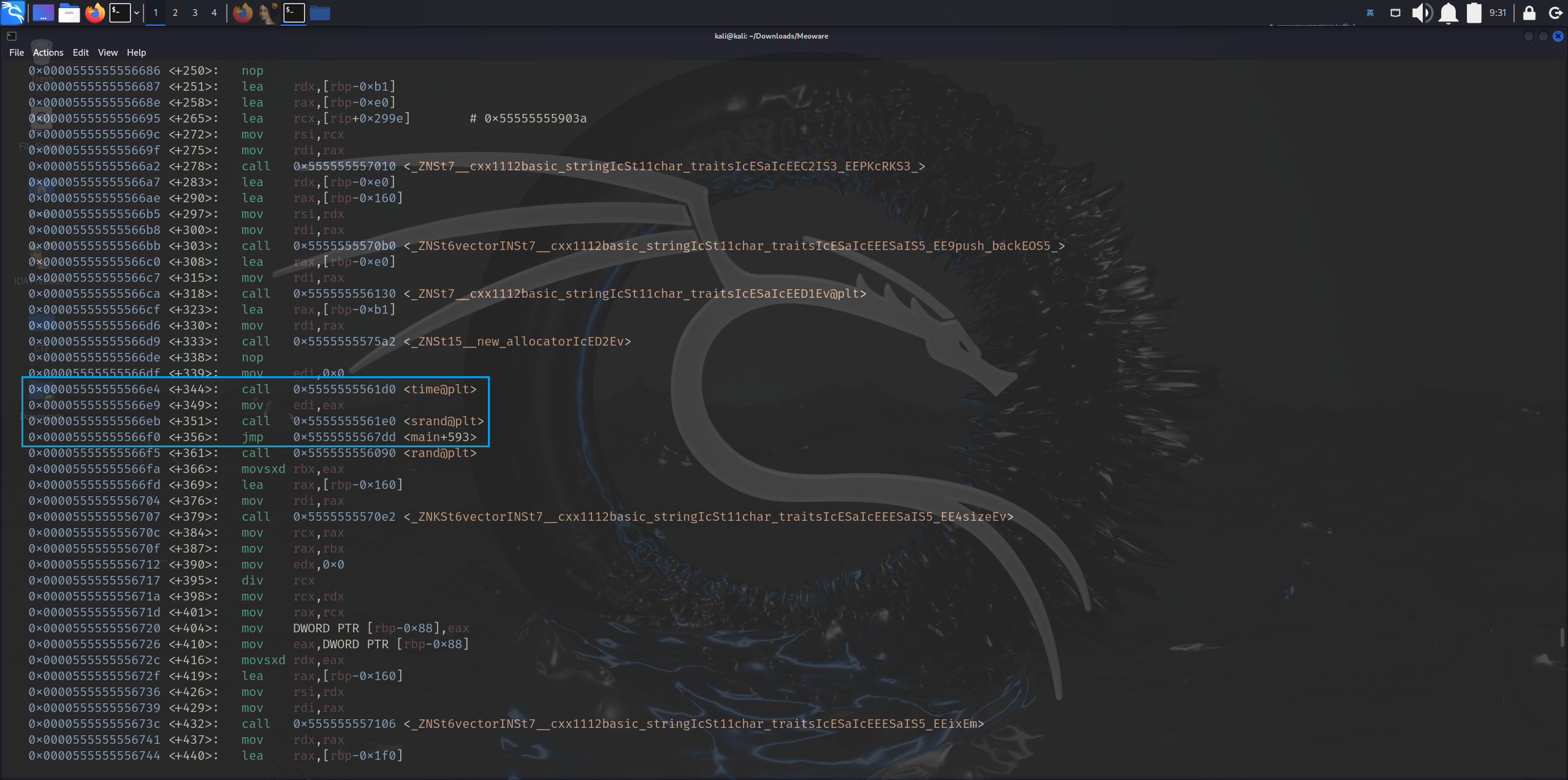
Task: Open the File menu
Action: pyautogui.click(x=17, y=53)
